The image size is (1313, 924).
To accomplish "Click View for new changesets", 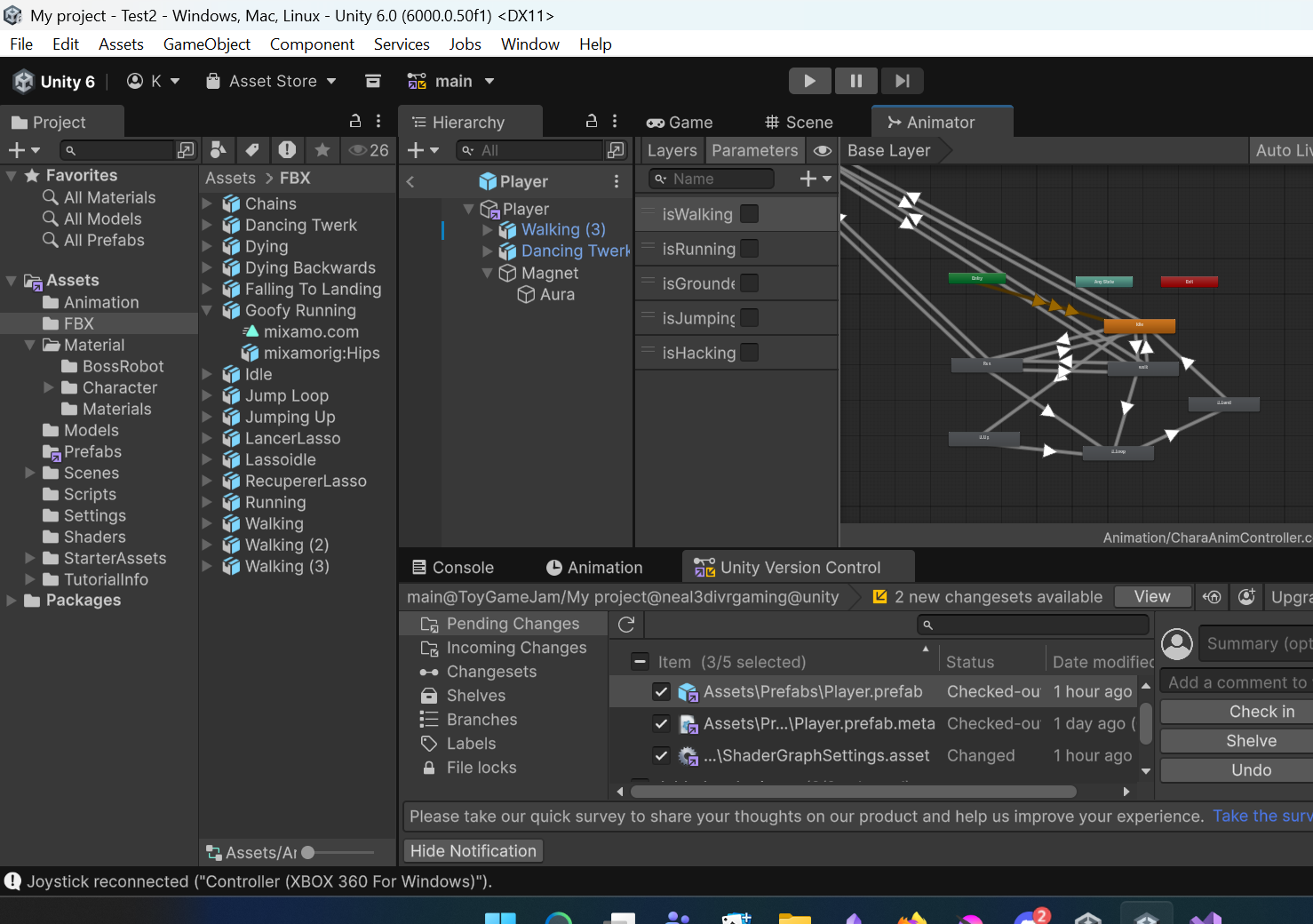I will [x=1152, y=597].
